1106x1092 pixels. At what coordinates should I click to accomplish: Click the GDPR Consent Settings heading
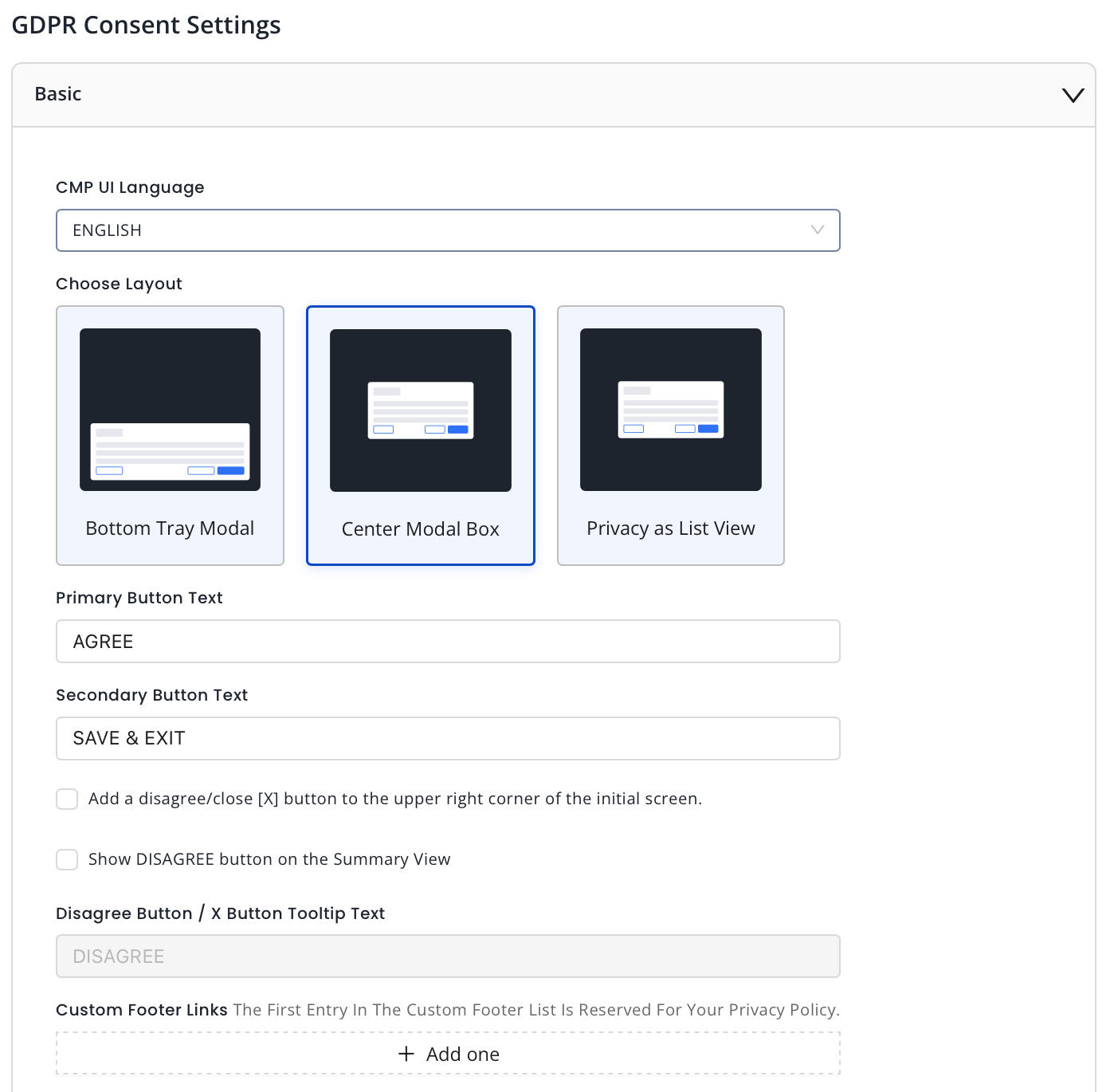click(146, 26)
